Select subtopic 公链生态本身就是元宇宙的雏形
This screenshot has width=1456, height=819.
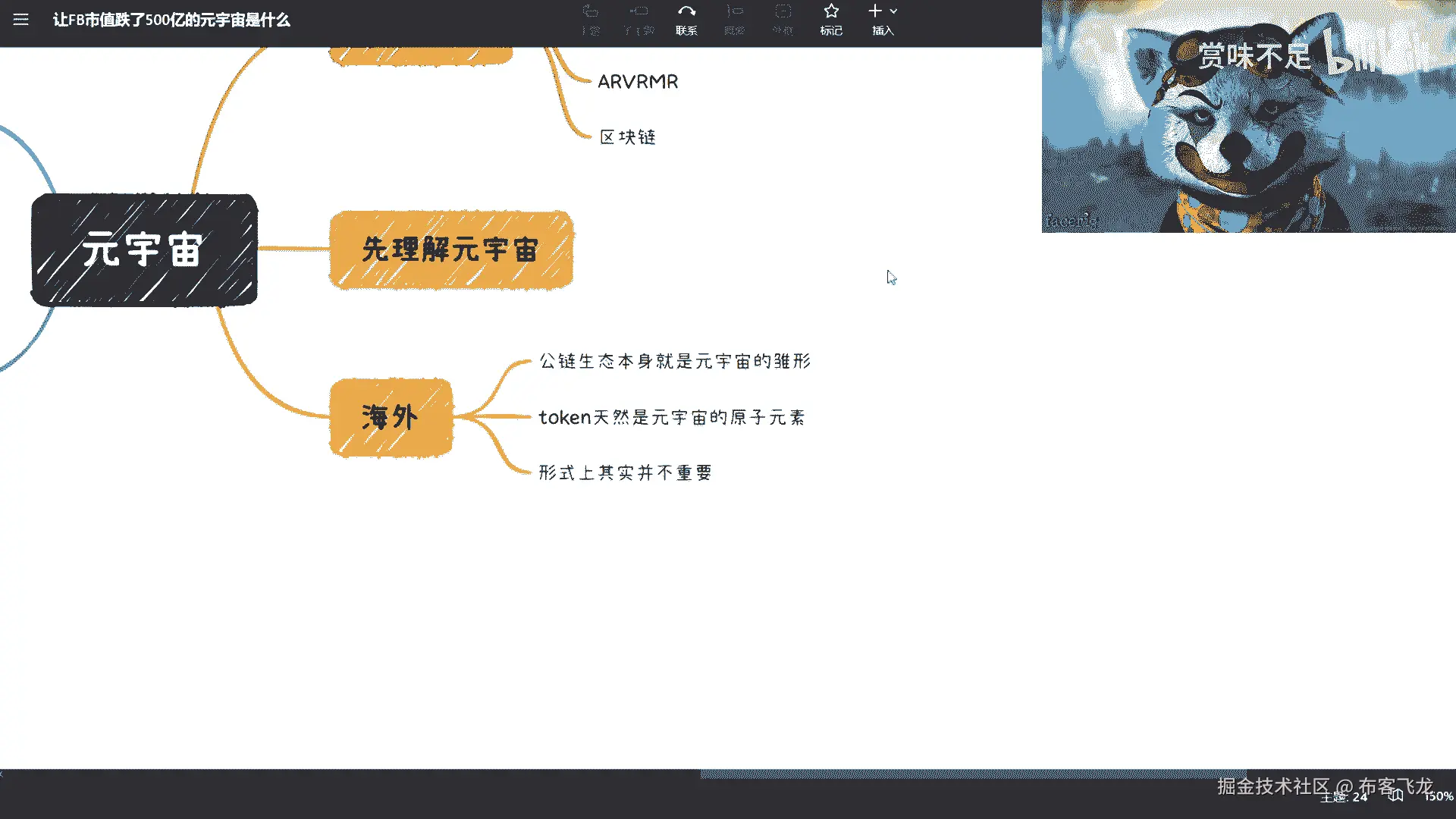click(675, 362)
